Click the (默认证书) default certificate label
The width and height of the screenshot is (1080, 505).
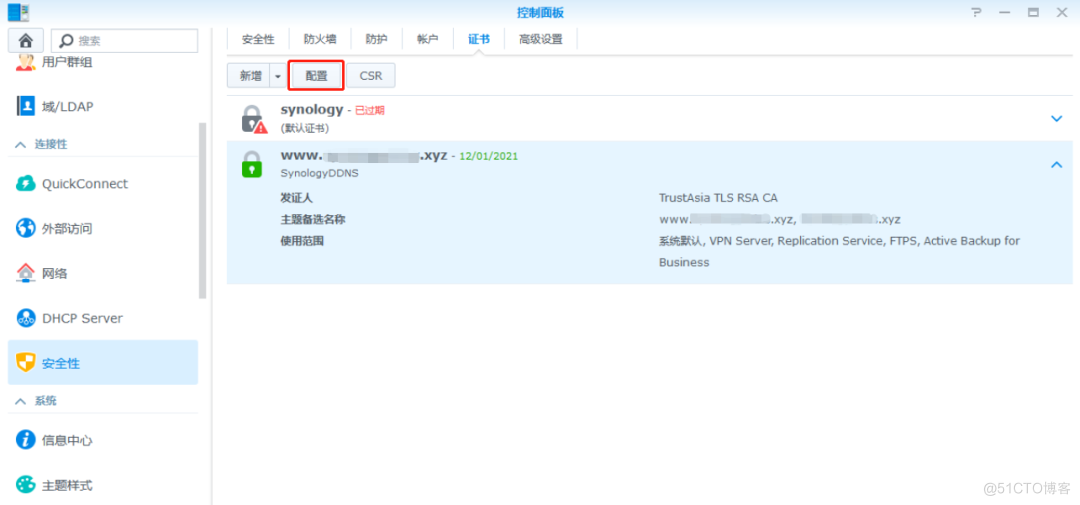[x=304, y=128]
